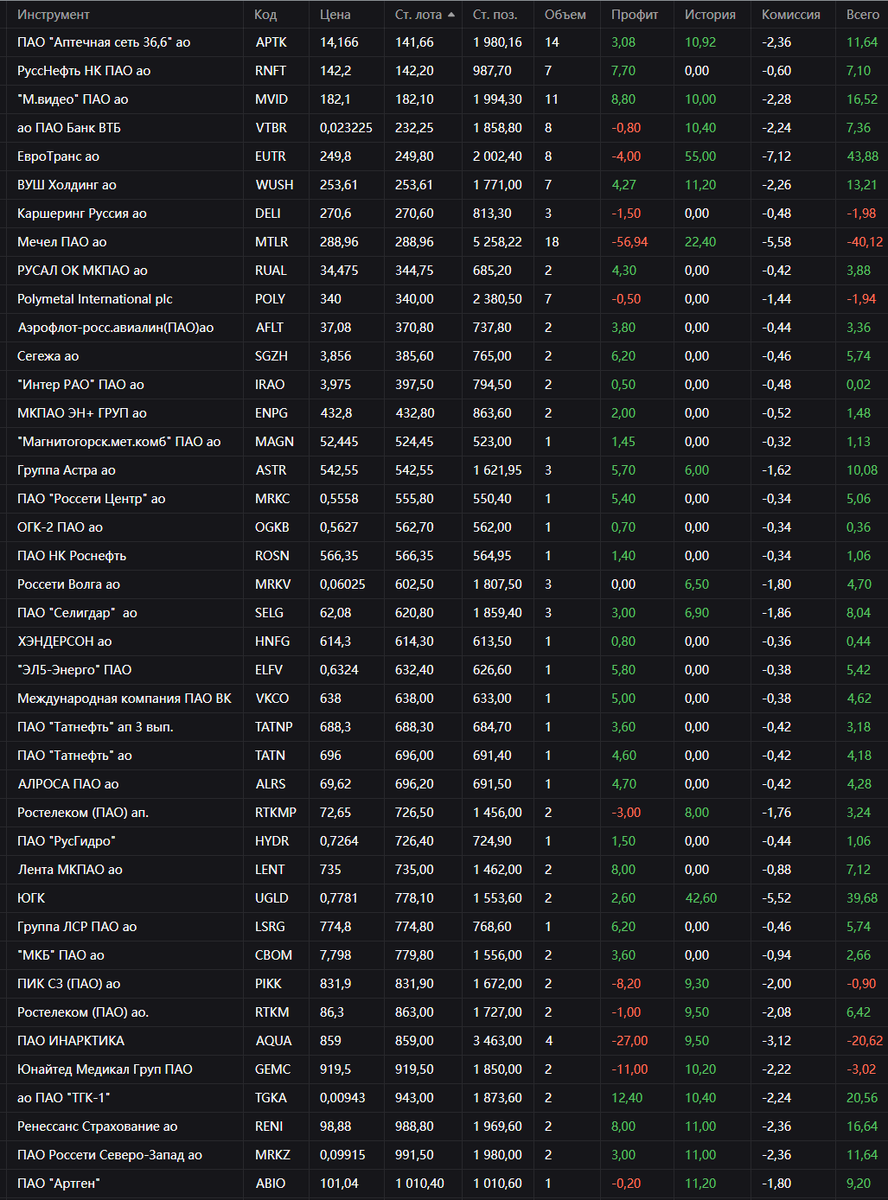This screenshot has height=1200, width=888.
Task: Click the MRKZ ticker code
Action: pyautogui.click(x=272, y=1154)
